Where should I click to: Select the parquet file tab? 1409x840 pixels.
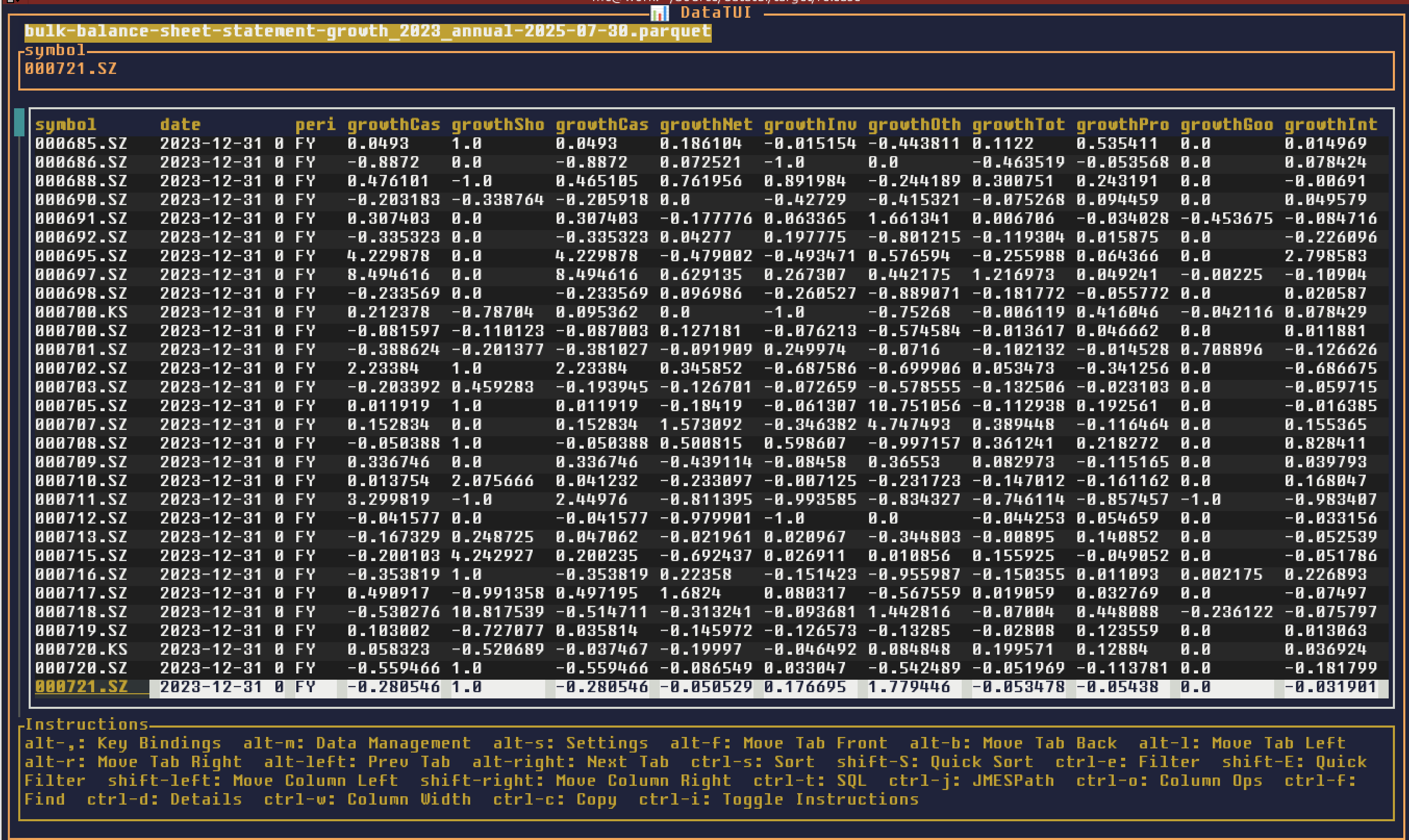368,31
